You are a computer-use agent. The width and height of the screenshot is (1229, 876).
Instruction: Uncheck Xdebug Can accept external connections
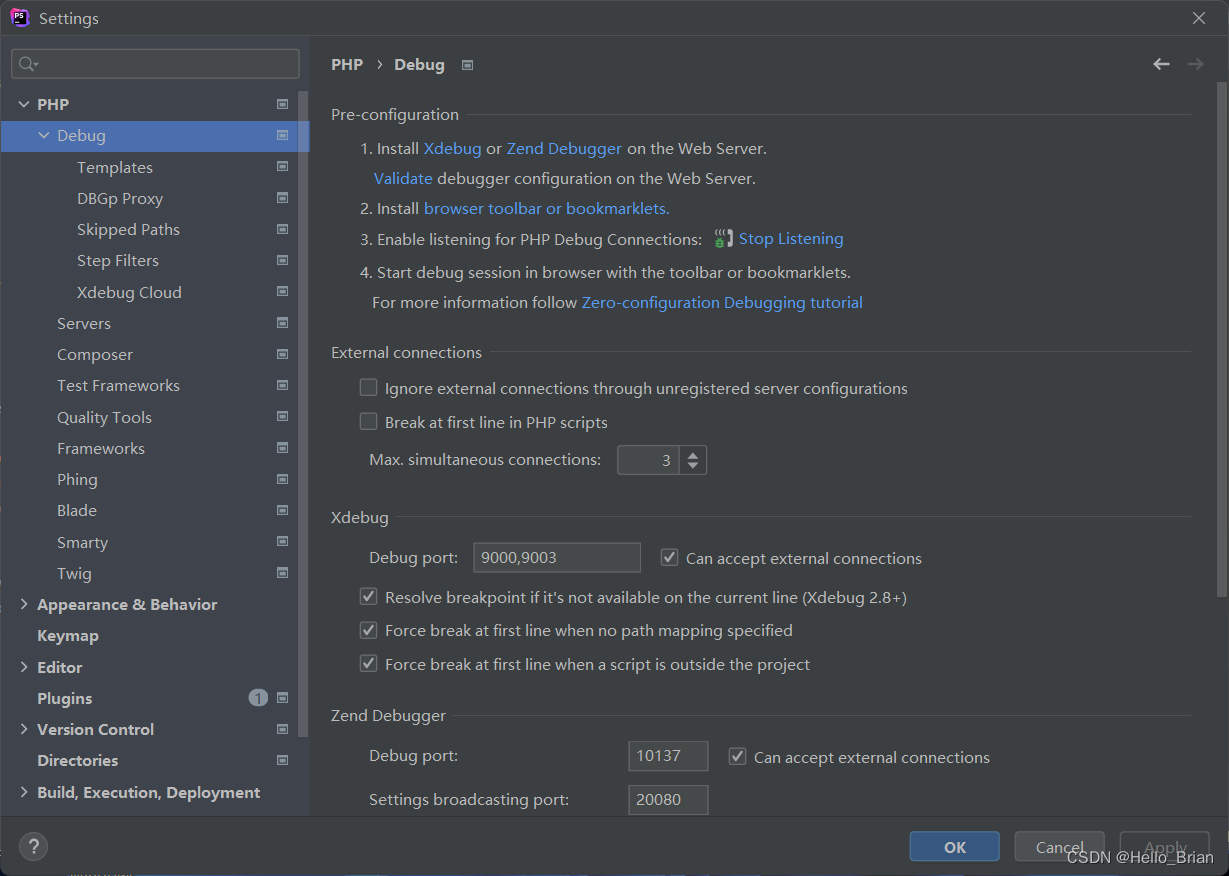[670, 558]
